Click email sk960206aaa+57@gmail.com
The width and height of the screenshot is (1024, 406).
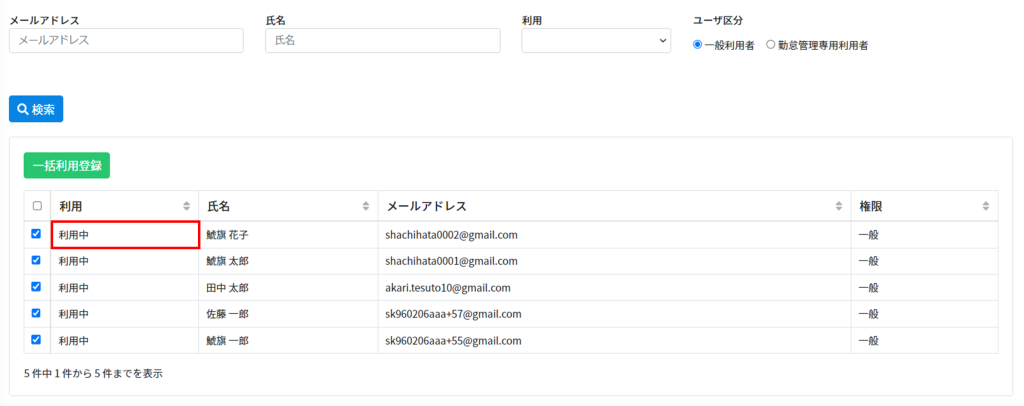click(x=453, y=314)
